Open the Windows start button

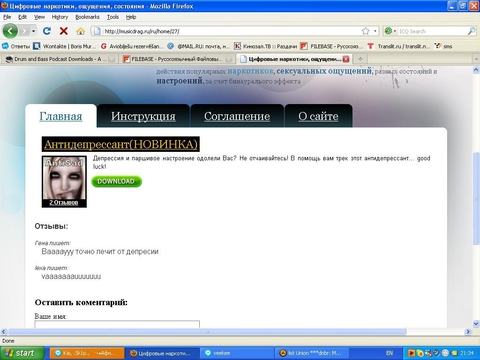click(22, 353)
